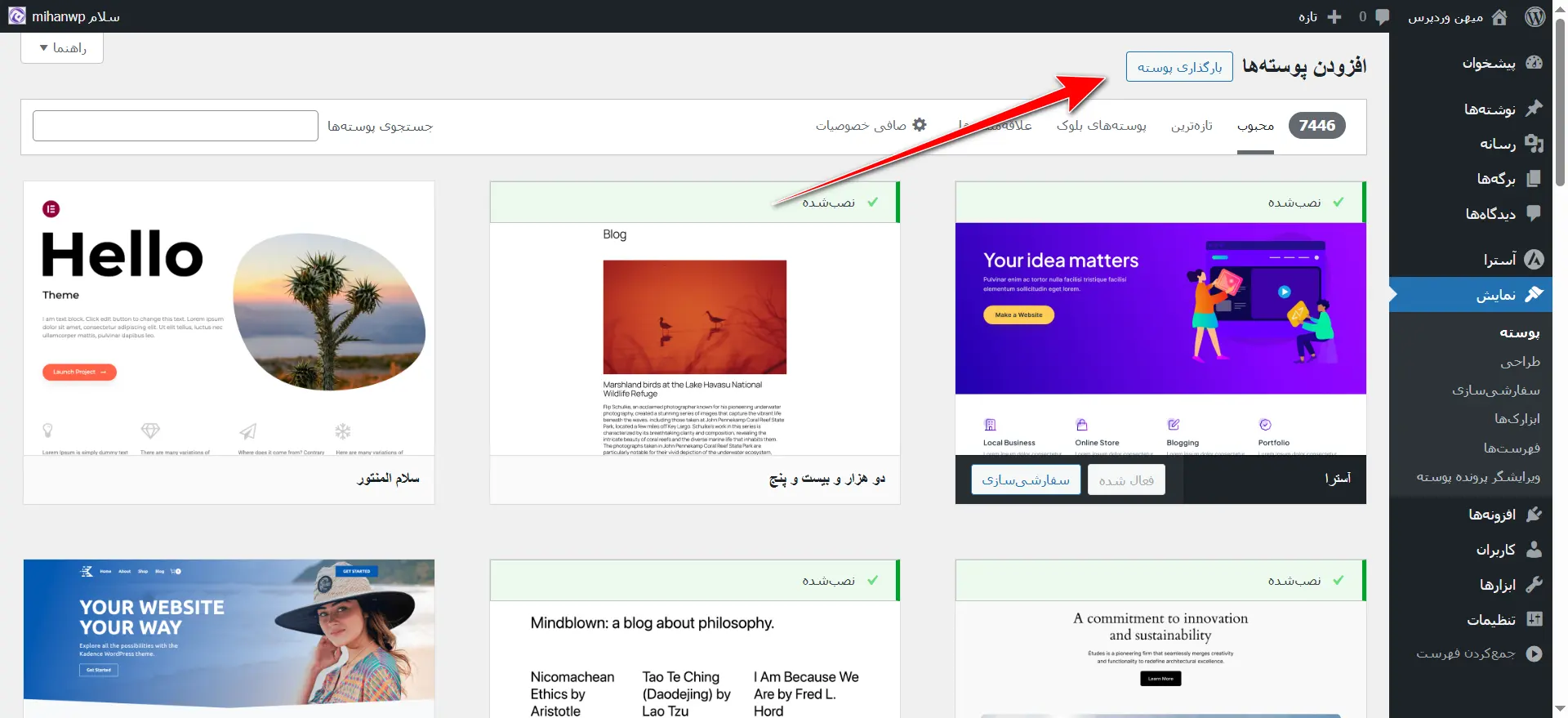Open the محبوب themes tab
The height and width of the screenshot is (718, 1568).
click(x=1255, y=126)
